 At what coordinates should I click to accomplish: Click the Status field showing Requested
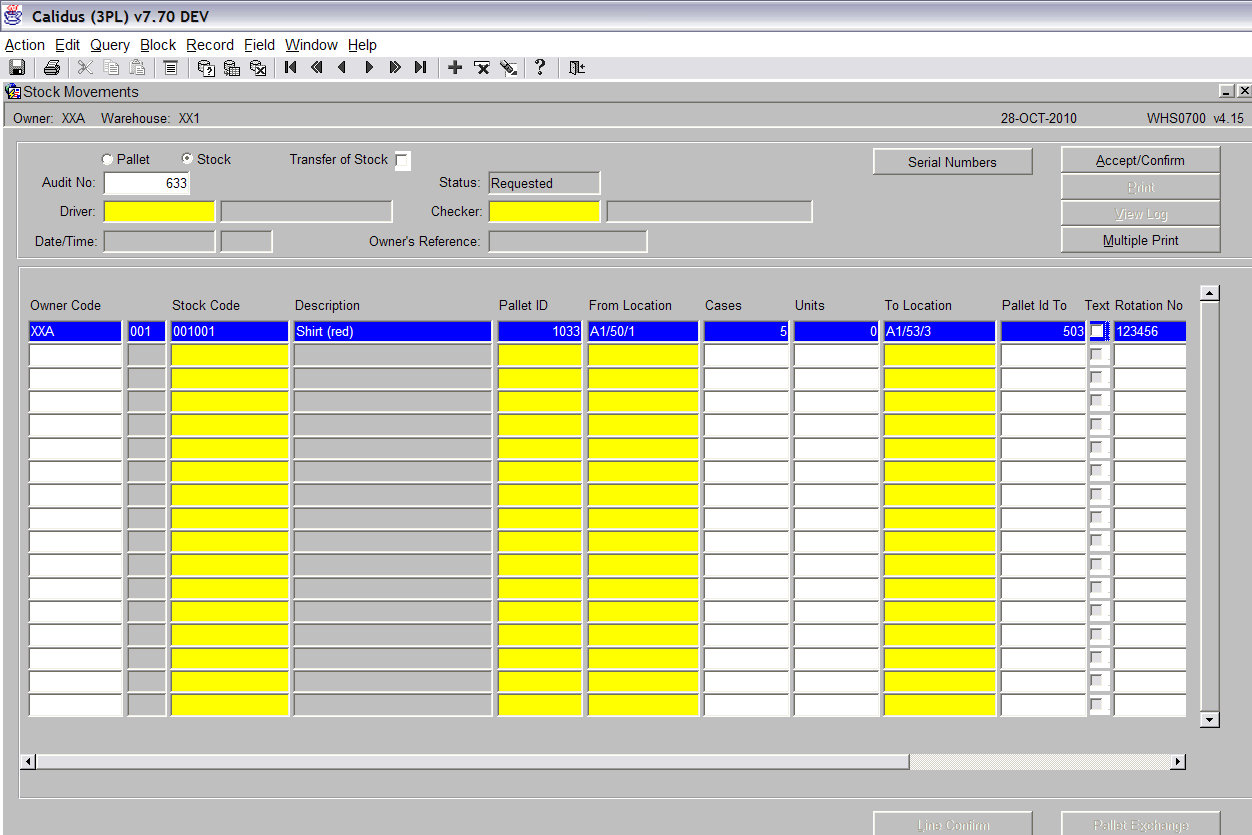[544, 183]
